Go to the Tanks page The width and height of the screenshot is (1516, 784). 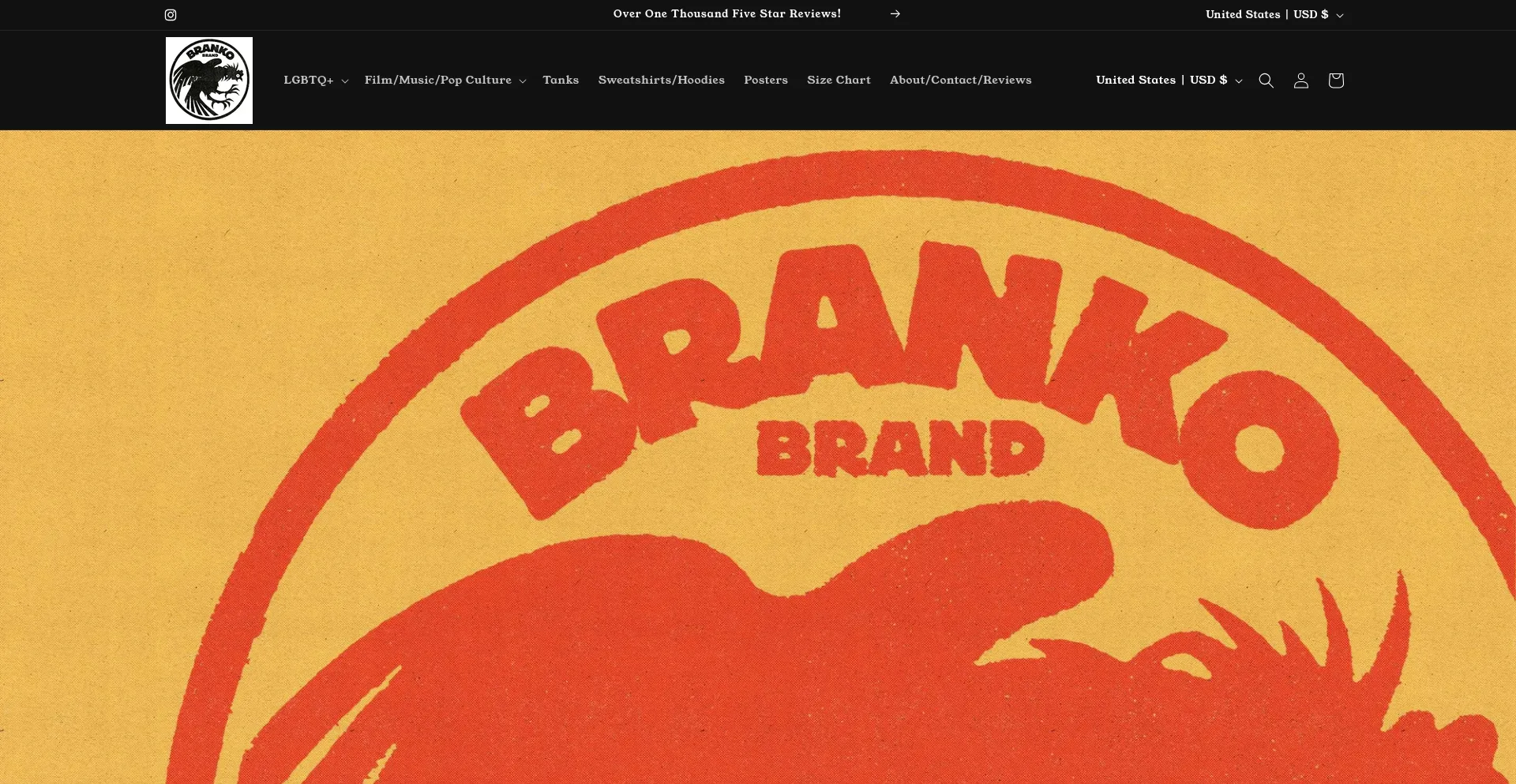coord(561,80)
